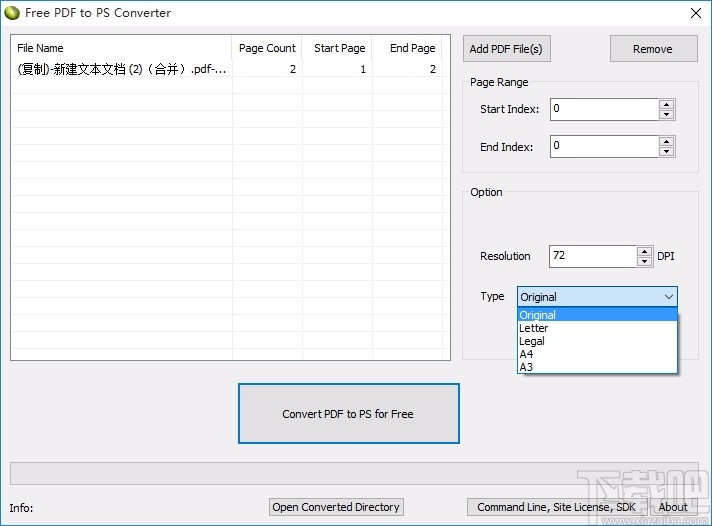Click the Page Count cell showing 2
Viewport: 712px width, 526px height.
click(x=267, y=69)
